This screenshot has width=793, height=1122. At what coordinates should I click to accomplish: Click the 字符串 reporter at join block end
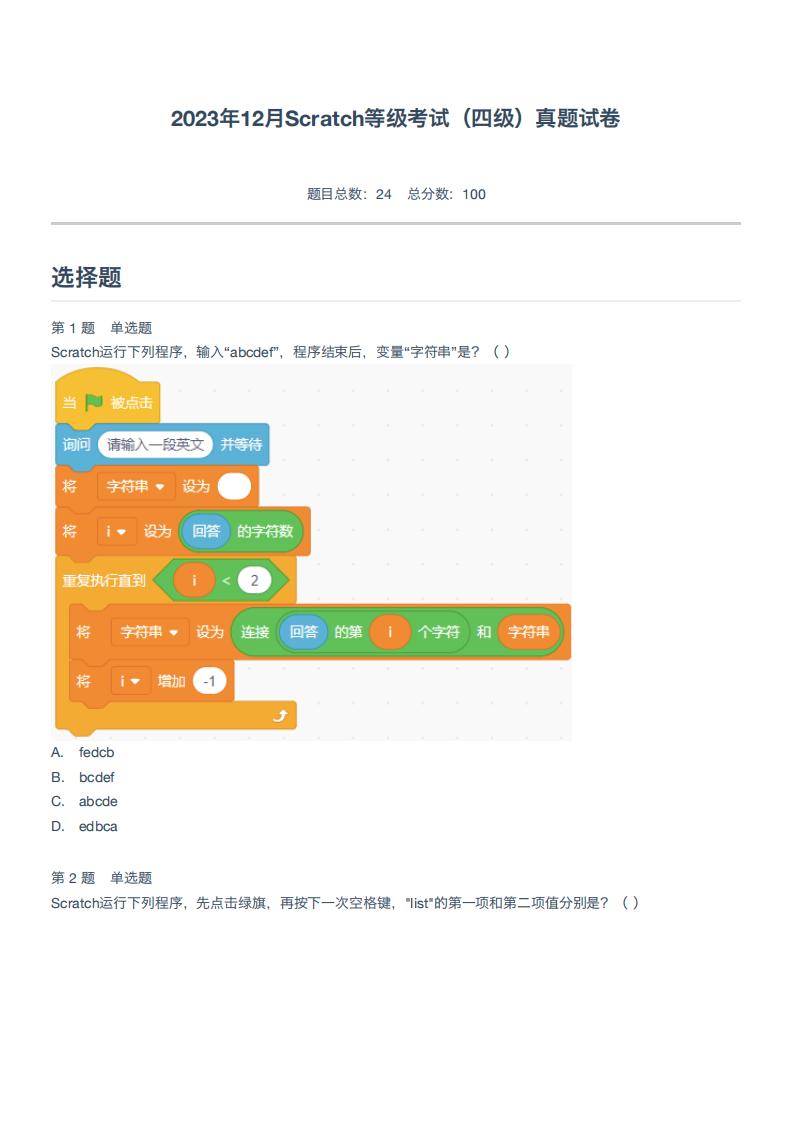[529, 633]
